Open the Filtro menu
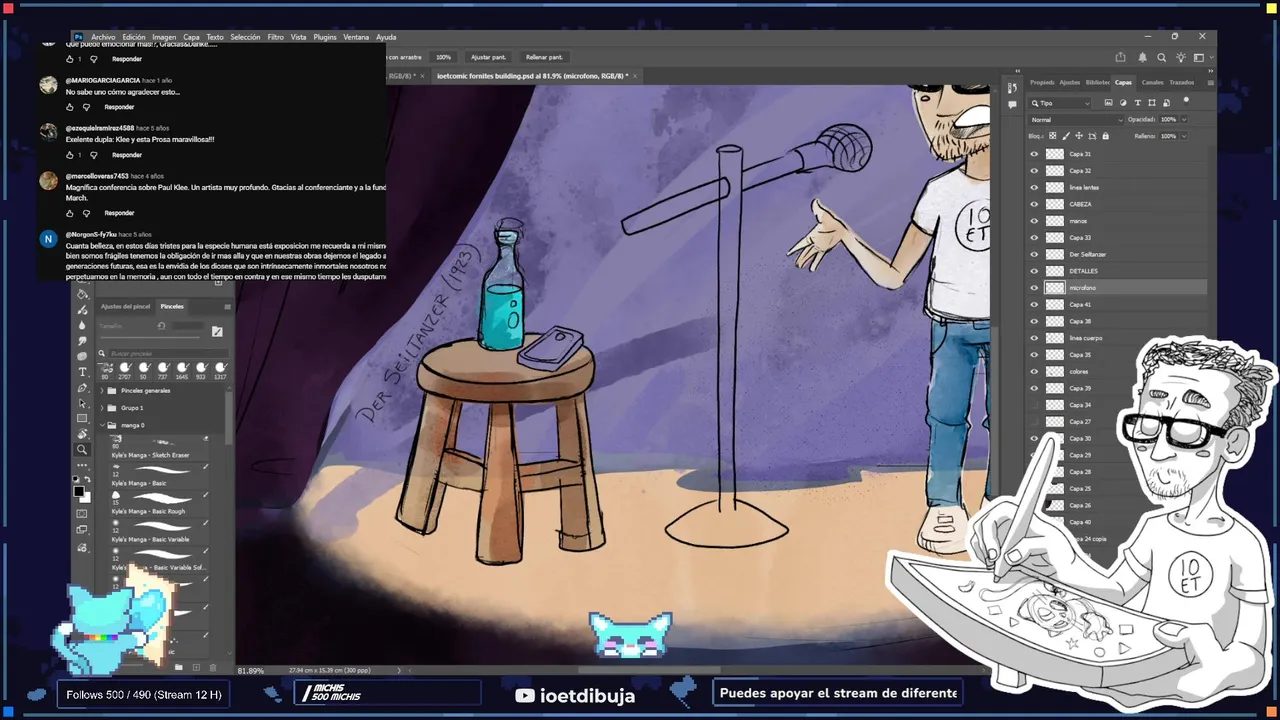 coord(275,37)
